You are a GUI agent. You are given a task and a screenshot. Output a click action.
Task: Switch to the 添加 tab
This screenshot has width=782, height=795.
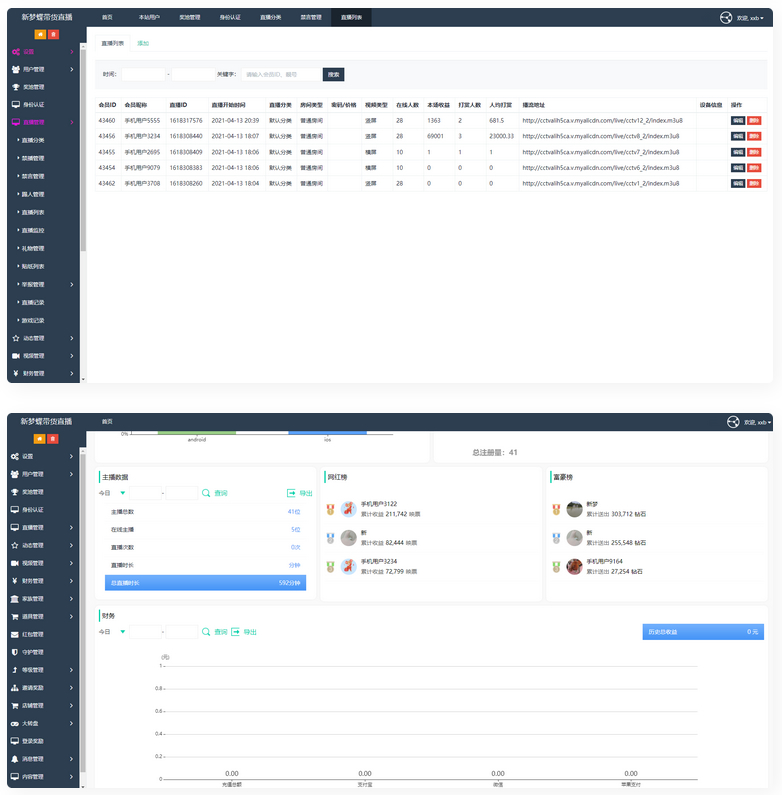[143, 44]
